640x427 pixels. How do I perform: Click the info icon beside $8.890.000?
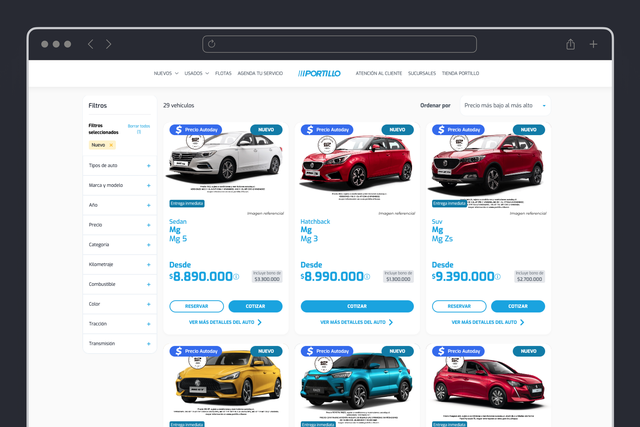coord(236,277)
